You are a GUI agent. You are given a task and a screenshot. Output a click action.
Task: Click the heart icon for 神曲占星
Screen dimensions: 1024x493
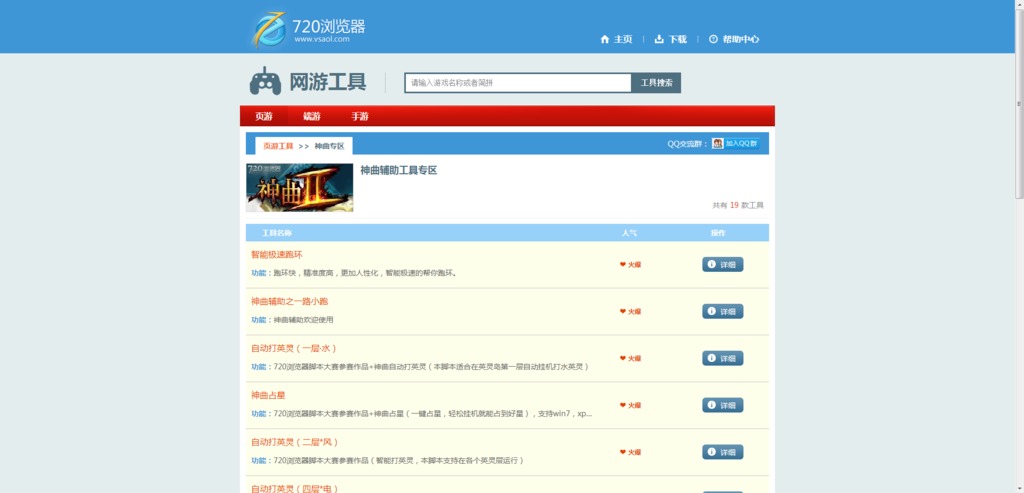coord(623,405)
